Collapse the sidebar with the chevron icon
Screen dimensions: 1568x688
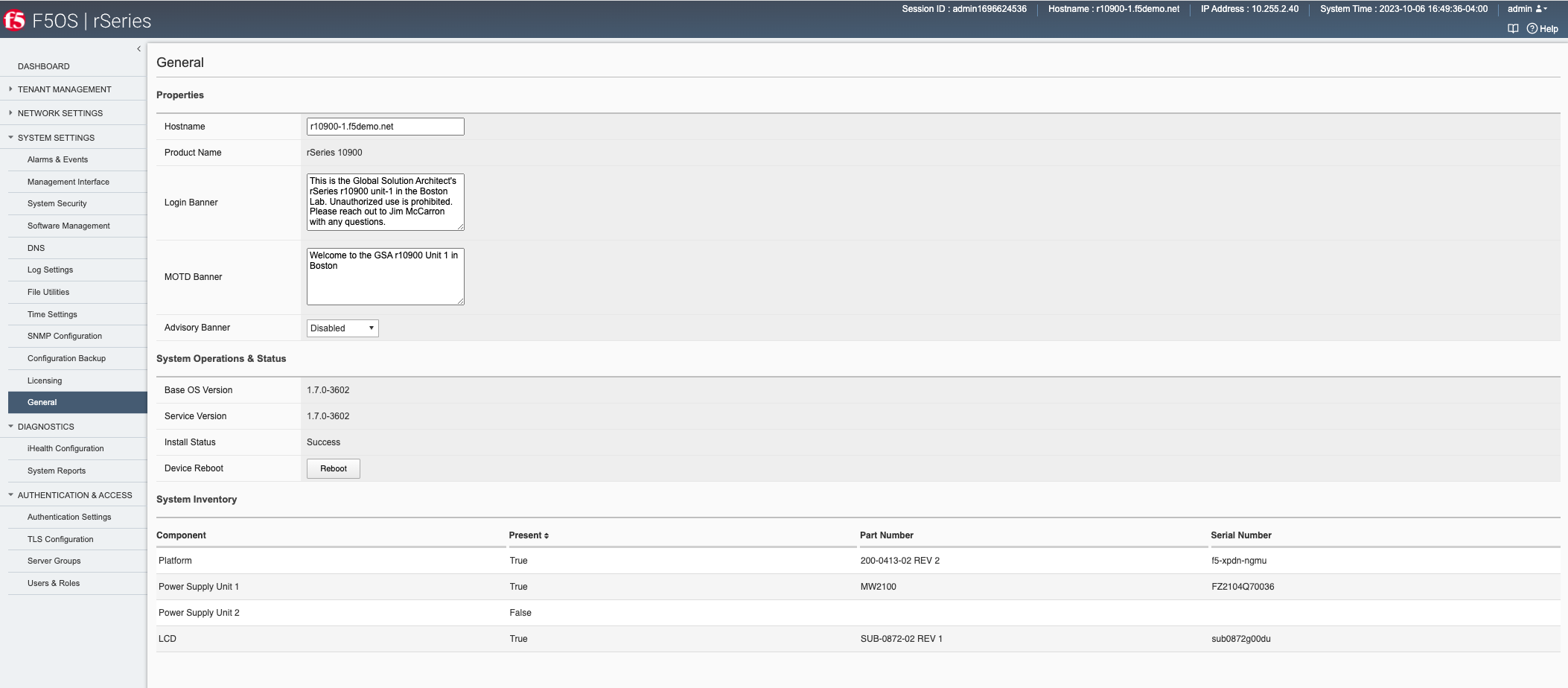coord(138,49)
